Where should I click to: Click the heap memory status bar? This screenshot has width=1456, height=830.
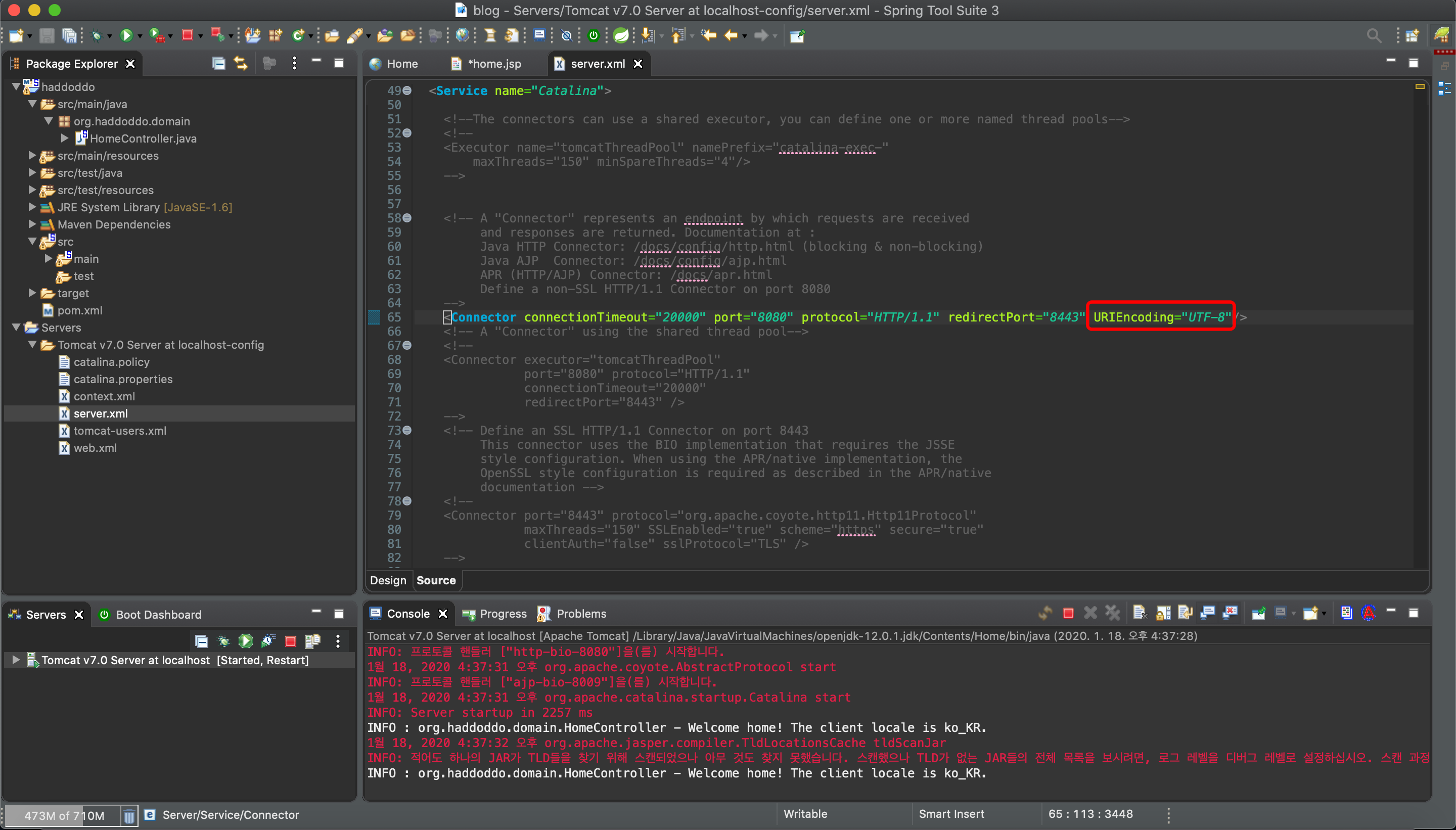coord(64,816)
